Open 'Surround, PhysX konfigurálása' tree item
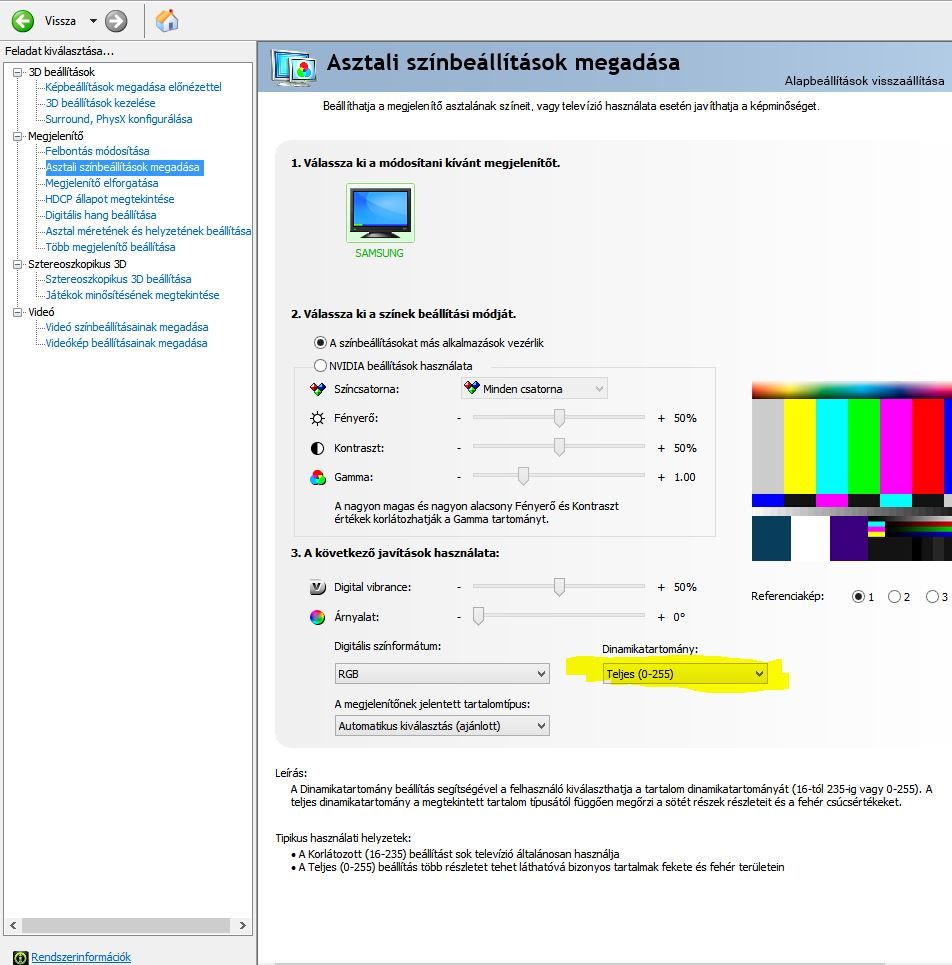Screen dimensions: 952x965 tap(119, 119)
